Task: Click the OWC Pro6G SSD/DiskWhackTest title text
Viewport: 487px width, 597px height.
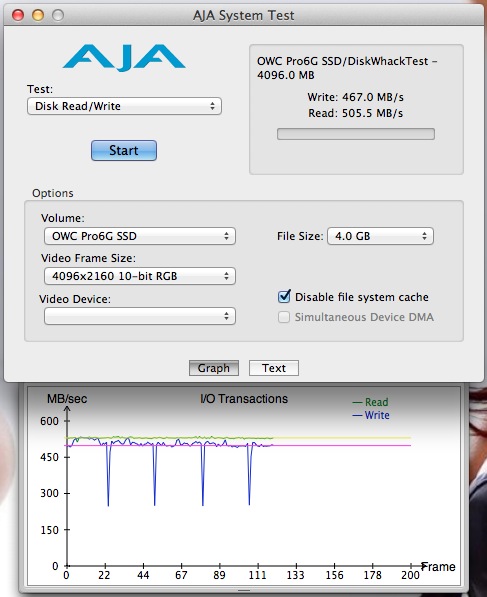Action: click(x=347, y=68)
